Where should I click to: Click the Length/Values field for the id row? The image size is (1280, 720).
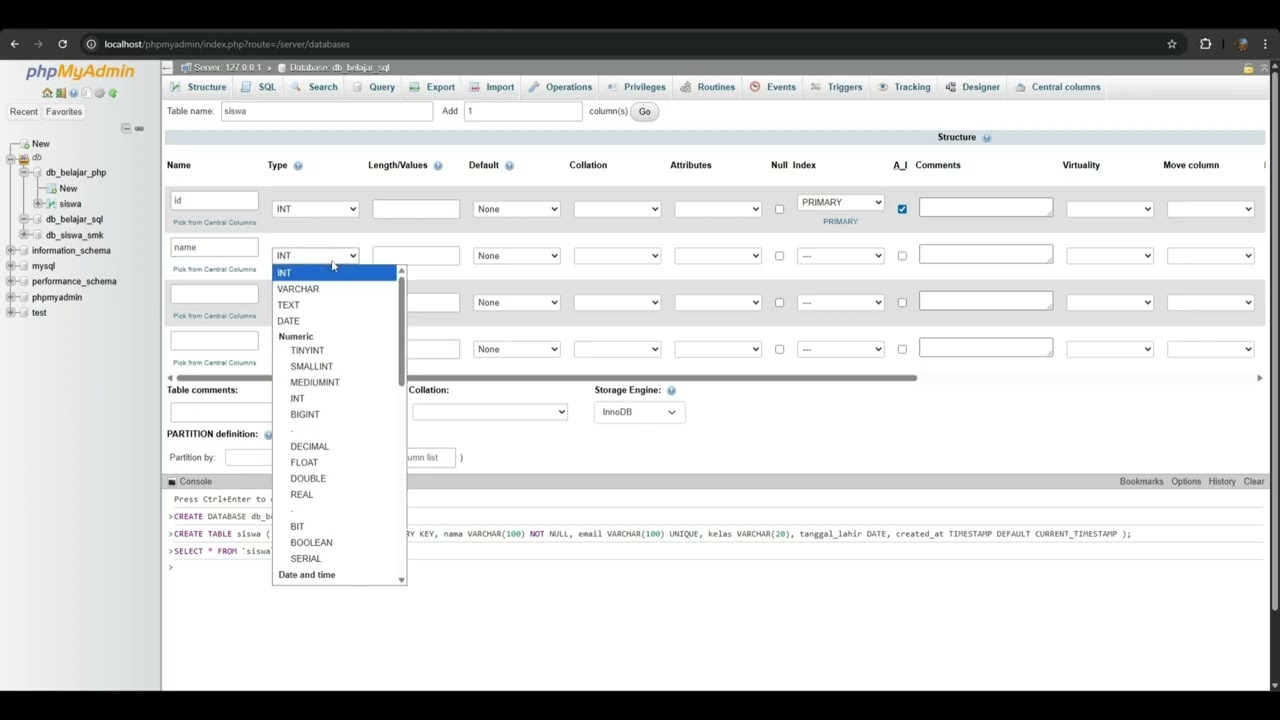[416, 209]
